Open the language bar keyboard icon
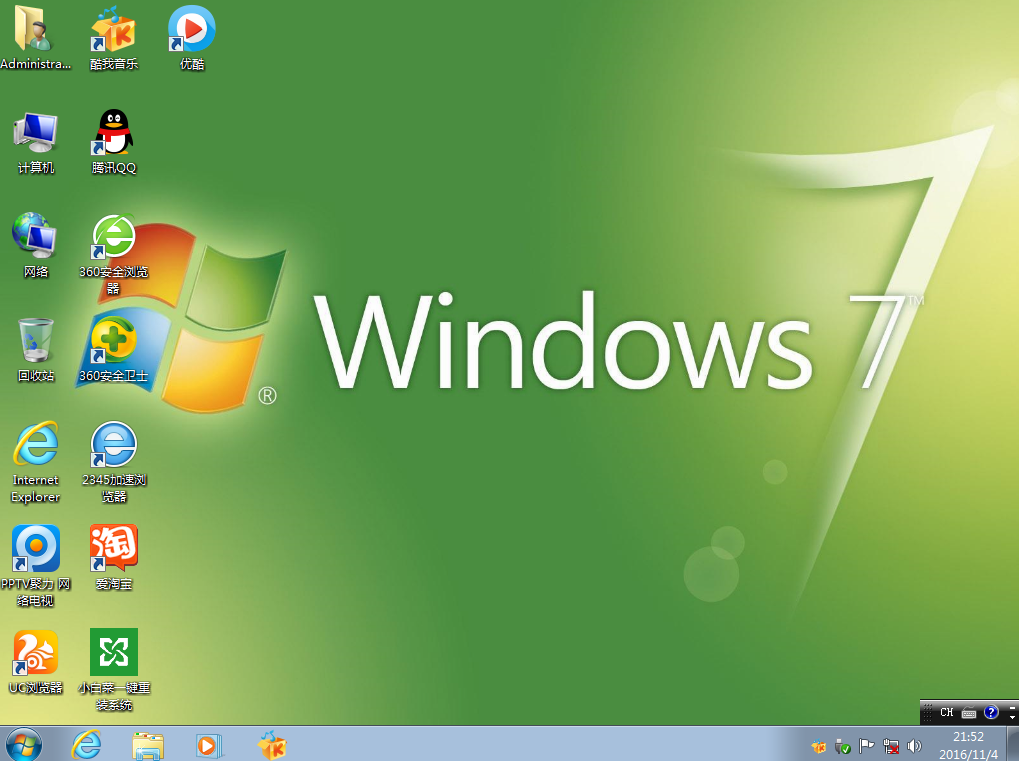 pos(969,713)
